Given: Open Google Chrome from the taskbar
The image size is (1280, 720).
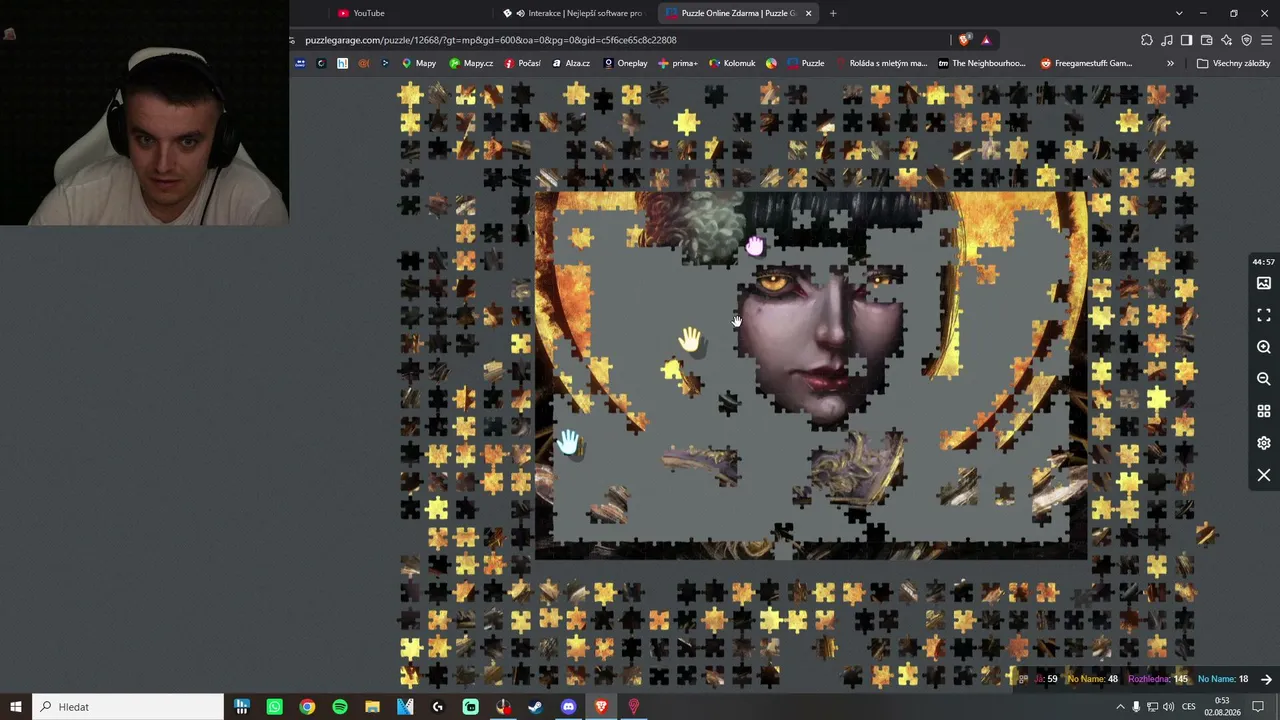Looking at the screenshot, I should point(307,707).
